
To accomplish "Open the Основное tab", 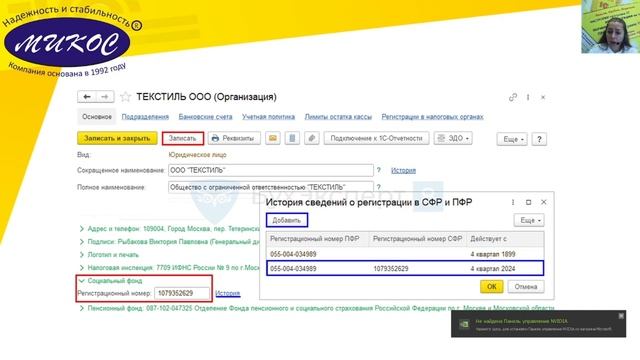I will point(97,117).
